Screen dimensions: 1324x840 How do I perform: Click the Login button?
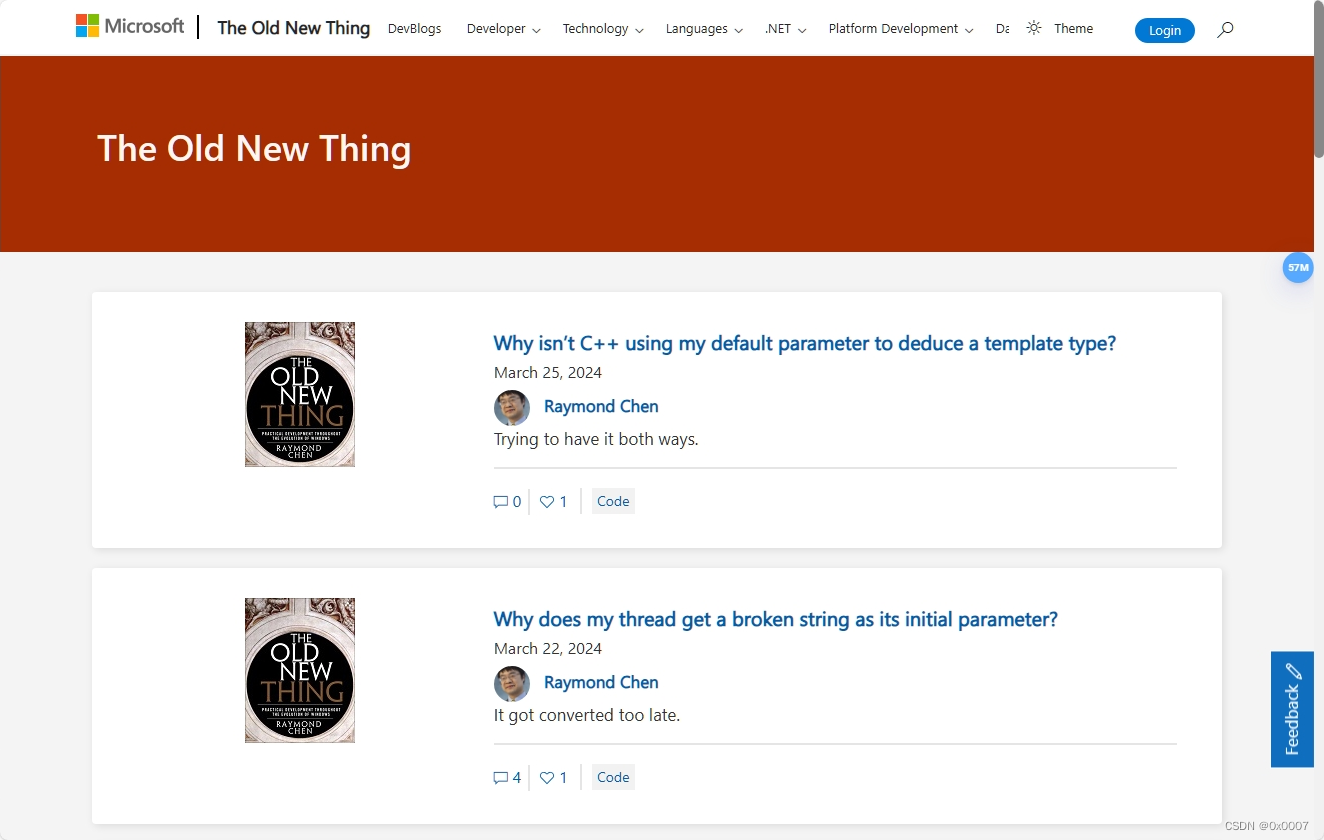tap(1163, 30)
